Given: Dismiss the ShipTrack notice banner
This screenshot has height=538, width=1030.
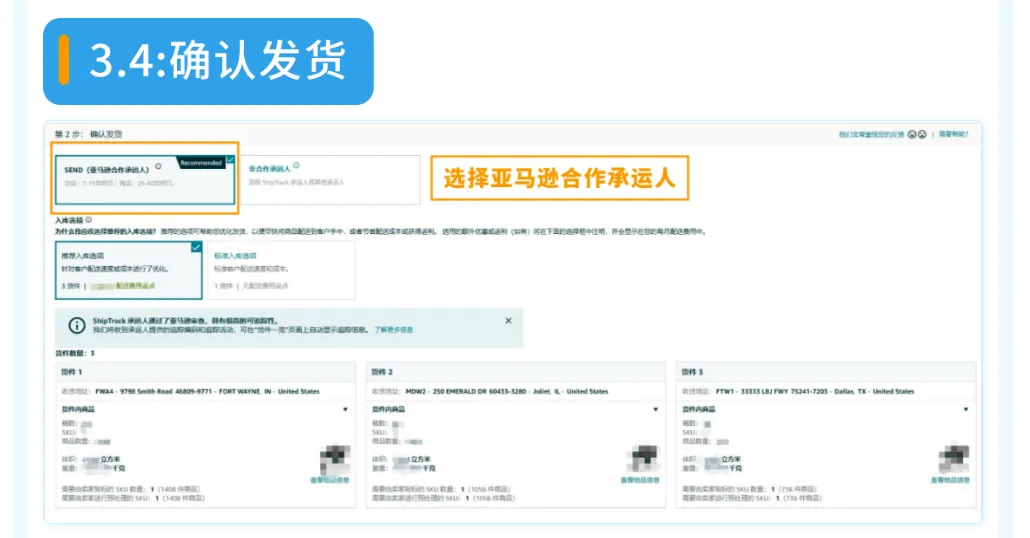Looking at the screenshot, I should [508, 321].
